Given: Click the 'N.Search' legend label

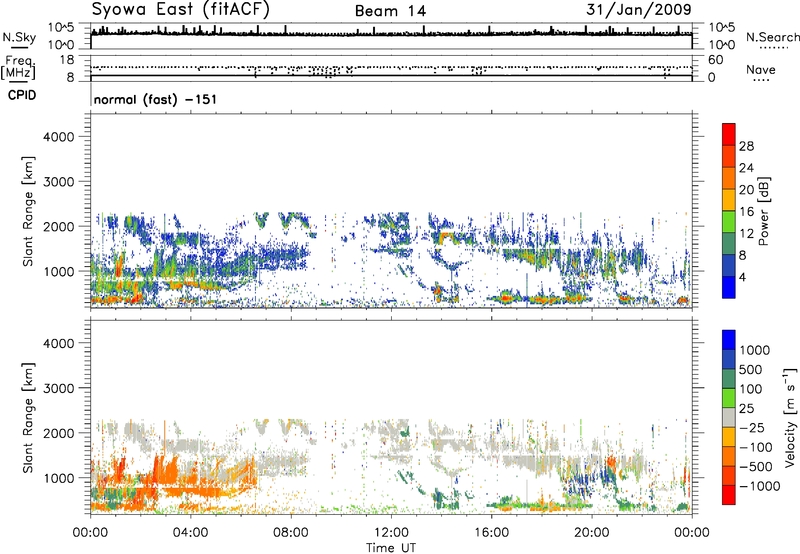Looking at the screenshot, I should pos(772,37).
